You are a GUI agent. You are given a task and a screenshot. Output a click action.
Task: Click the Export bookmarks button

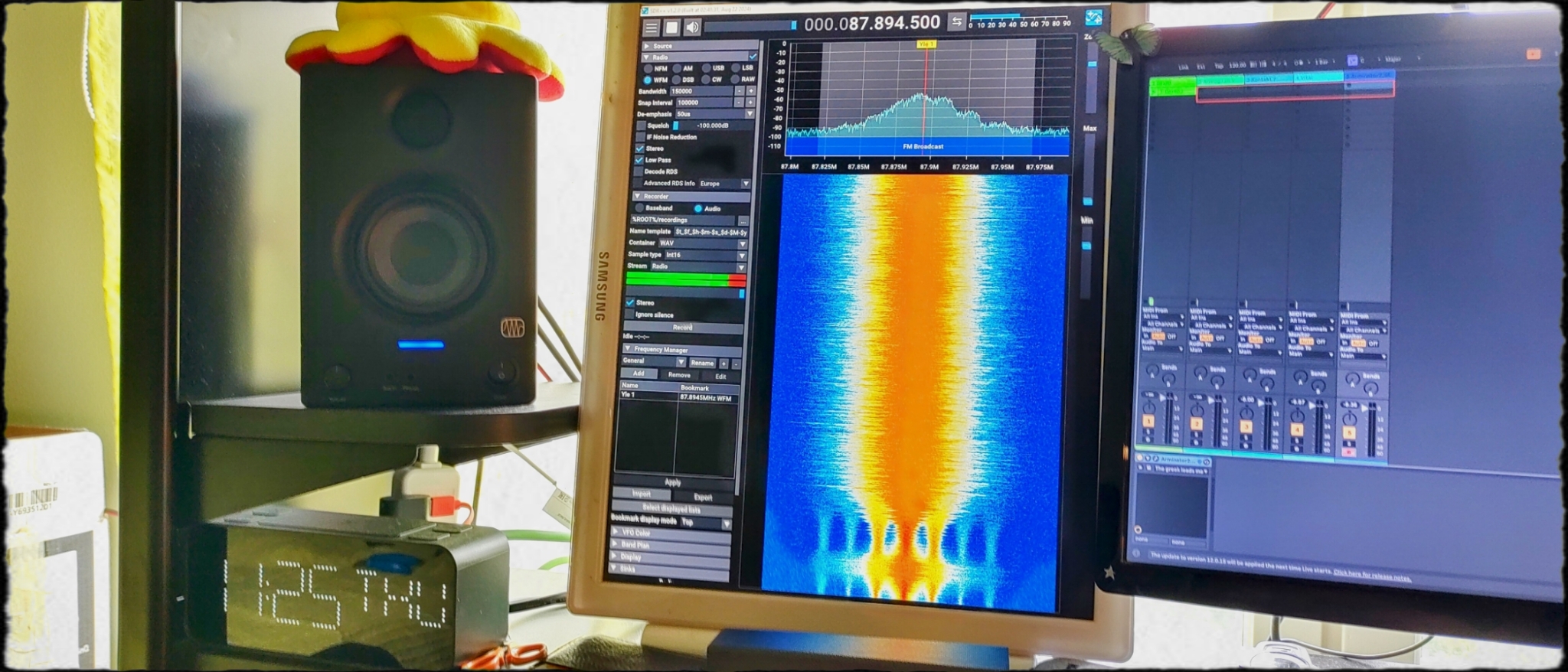point(702,497)
